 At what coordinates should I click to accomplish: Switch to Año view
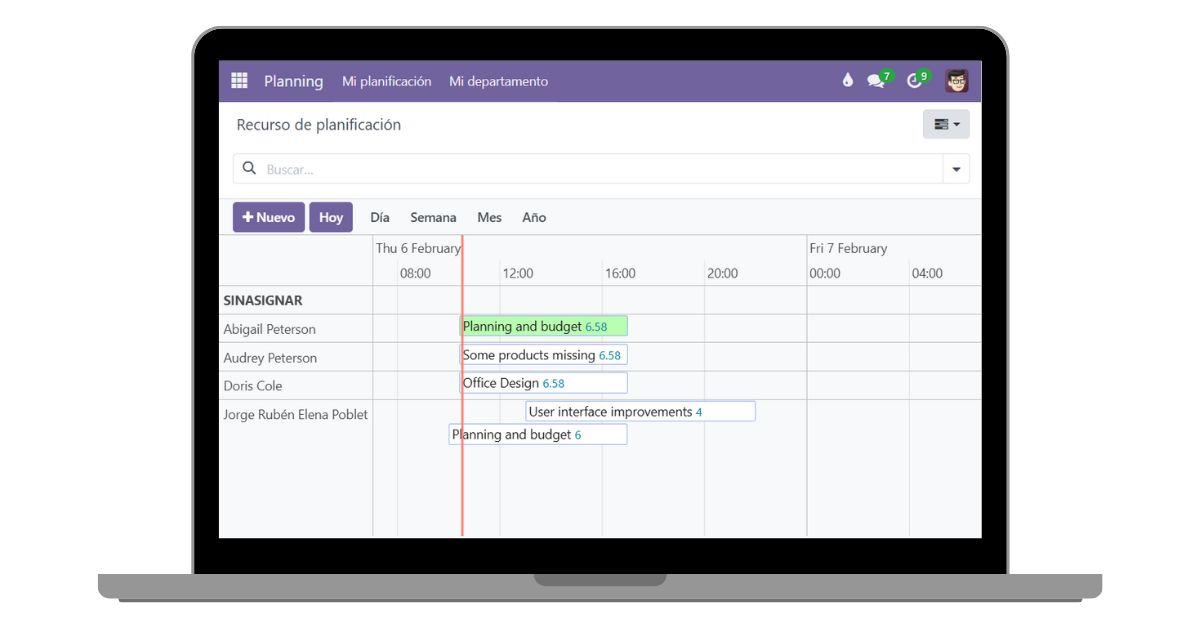pos(534,216)
